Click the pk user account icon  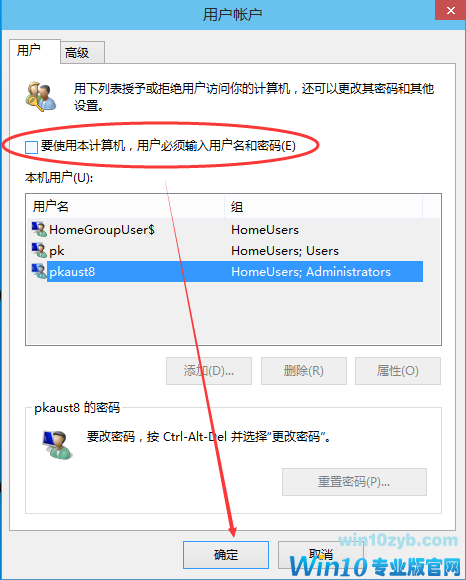click(x=39, y=250)
